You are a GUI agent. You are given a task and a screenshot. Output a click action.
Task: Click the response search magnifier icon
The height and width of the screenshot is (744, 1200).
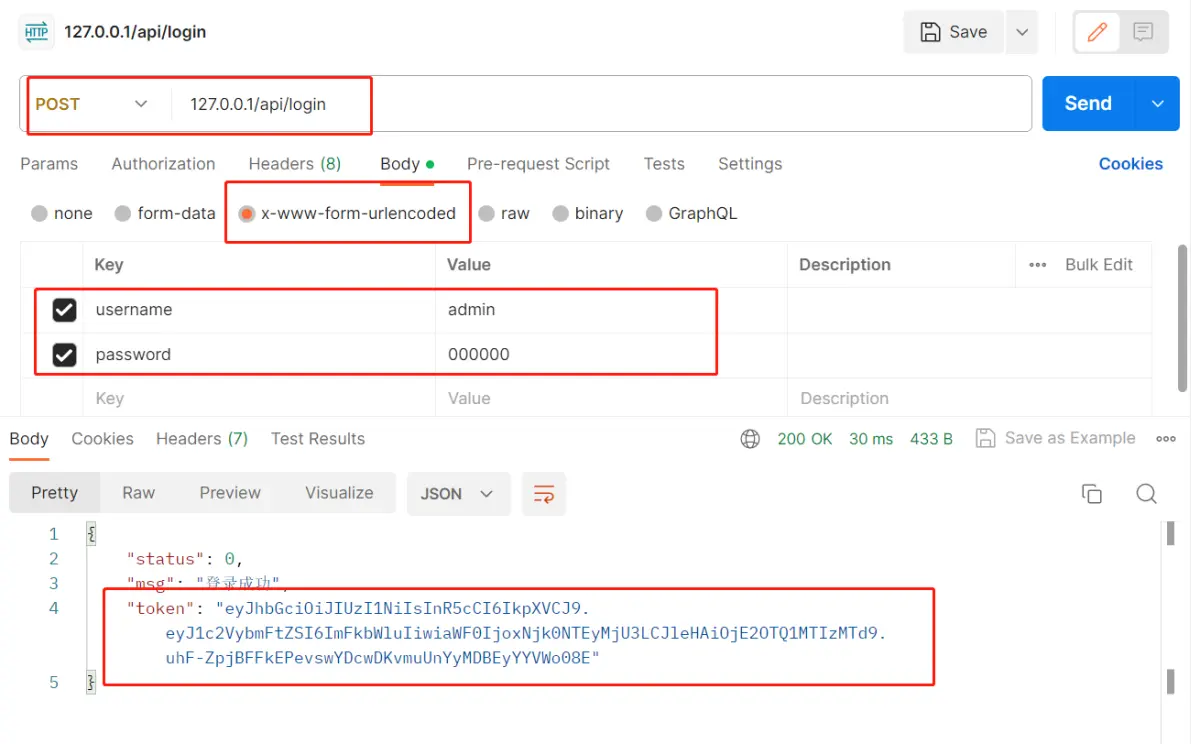[1147, 494]
